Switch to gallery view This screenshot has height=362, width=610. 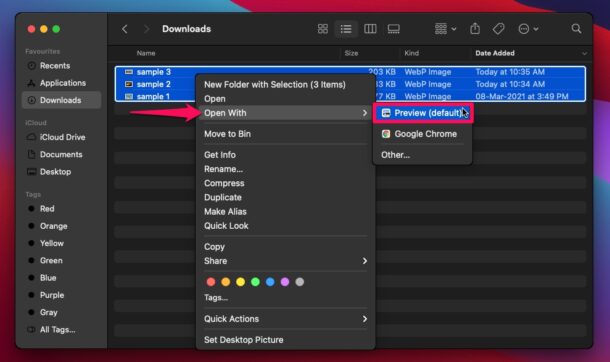tap(394, 29)
